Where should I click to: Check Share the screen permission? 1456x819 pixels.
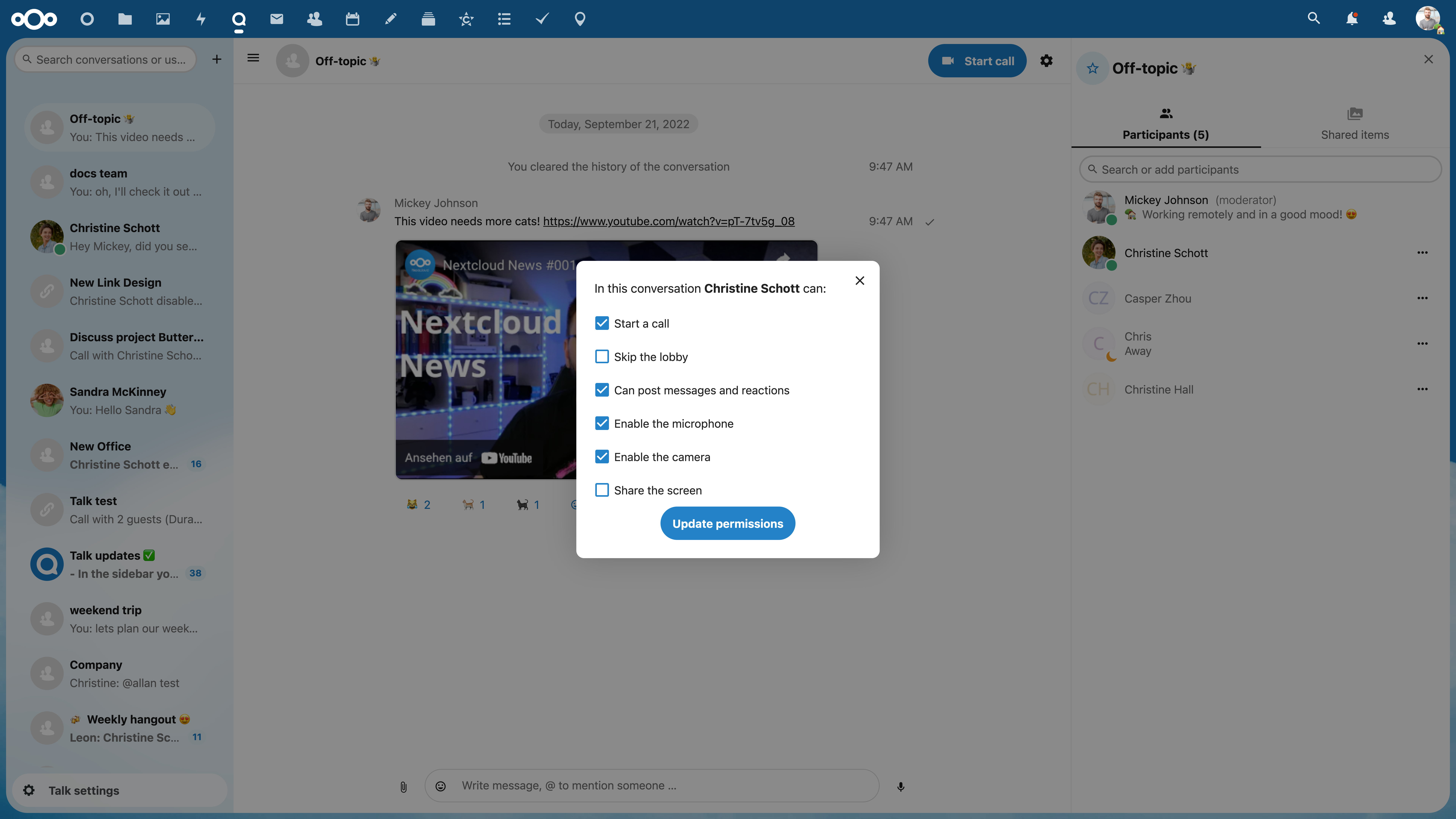click(x=602, y=490)
